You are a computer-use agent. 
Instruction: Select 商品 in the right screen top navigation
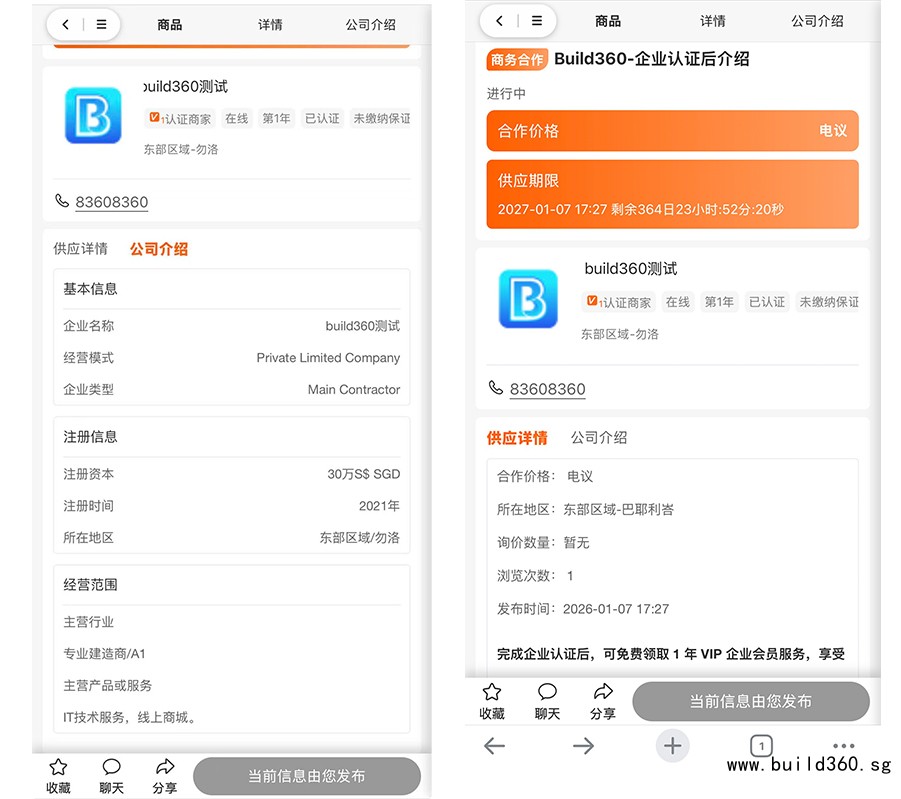(x=607, y=21)
